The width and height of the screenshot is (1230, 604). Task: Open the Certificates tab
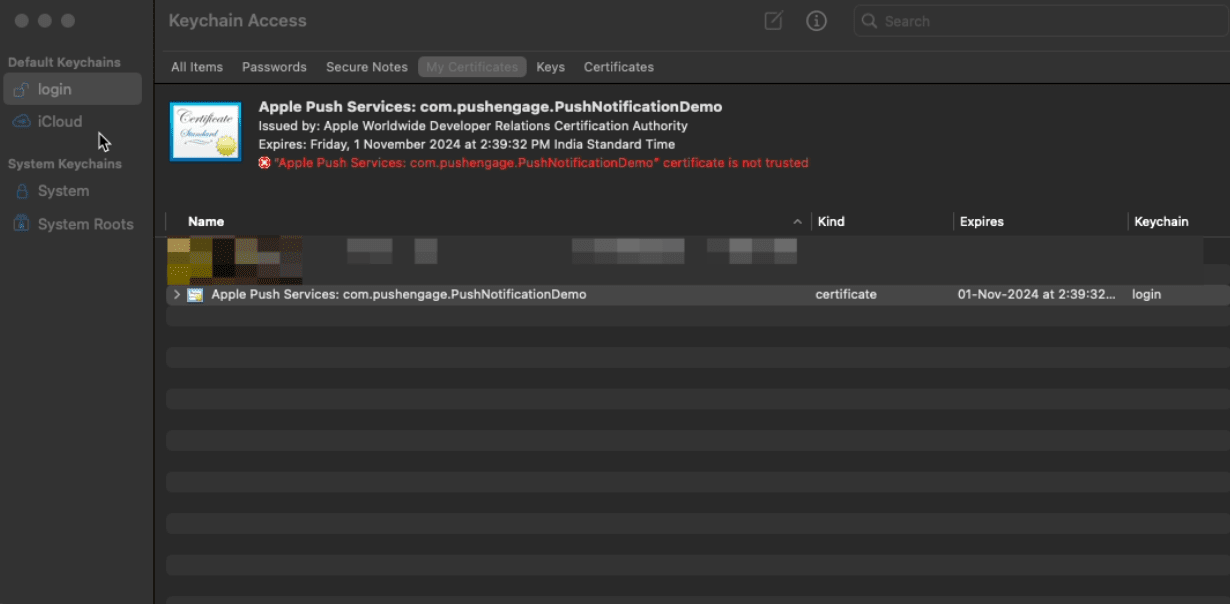619,67
